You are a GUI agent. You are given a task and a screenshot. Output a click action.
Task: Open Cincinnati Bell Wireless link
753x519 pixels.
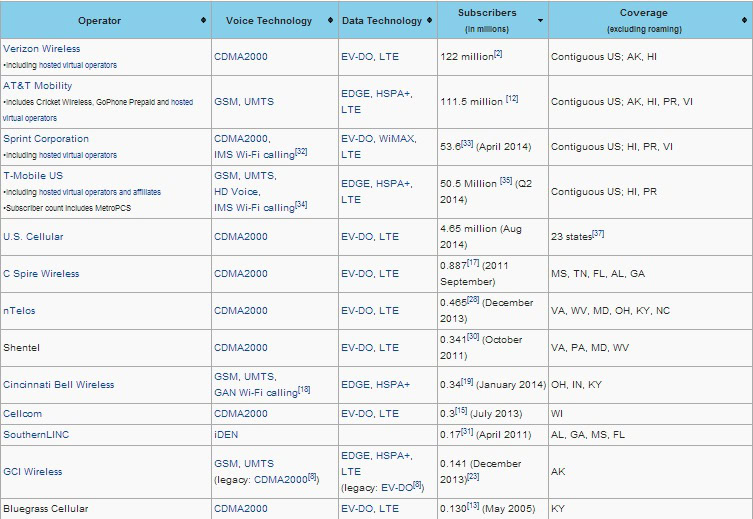click(58, 385)
